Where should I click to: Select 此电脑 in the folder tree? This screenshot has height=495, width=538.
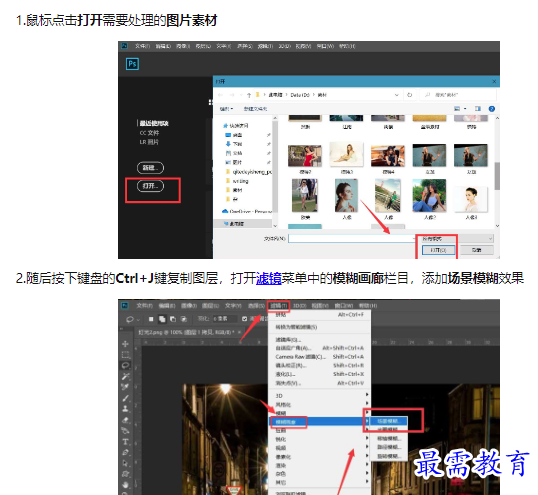click(x=234, y=224)
